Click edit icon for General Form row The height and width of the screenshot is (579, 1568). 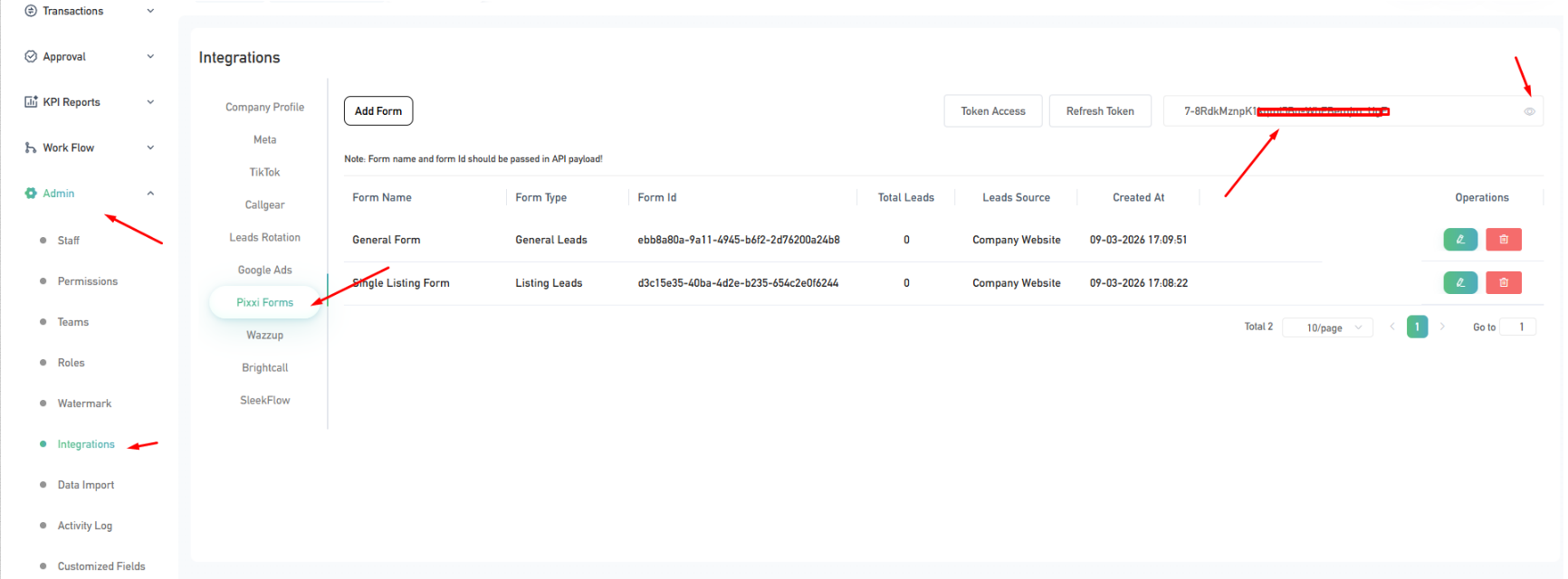click(x=1459, y=240)
